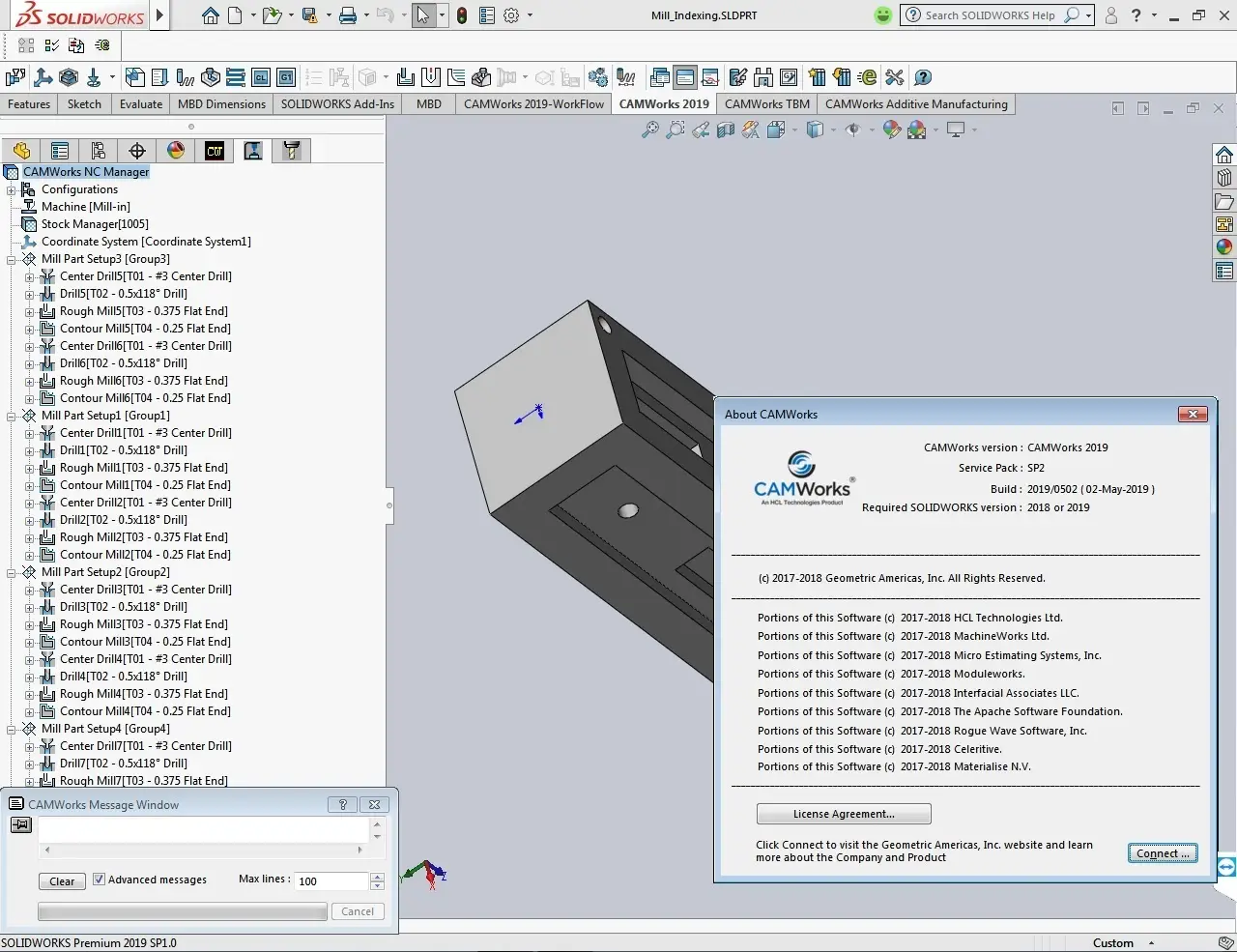Open the Options gear dropdown arrow
Viewport: 1237px width, 952px height.
tap(530, 15)
